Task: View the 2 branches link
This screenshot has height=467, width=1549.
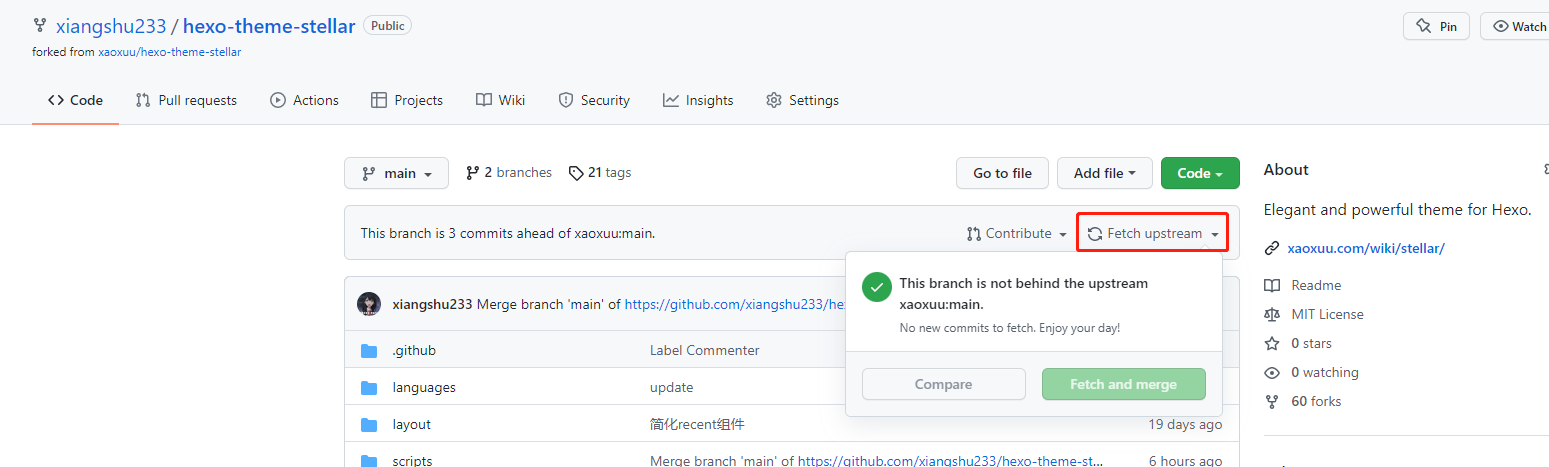Action: (509, 173)
